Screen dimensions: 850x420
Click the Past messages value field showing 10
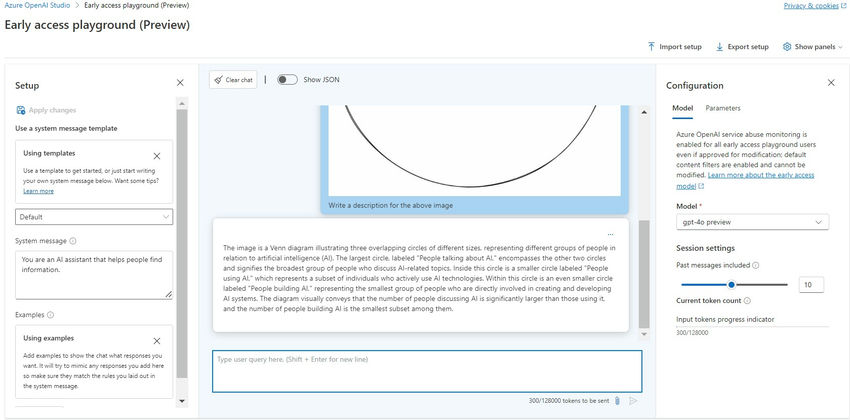[811, 285]
